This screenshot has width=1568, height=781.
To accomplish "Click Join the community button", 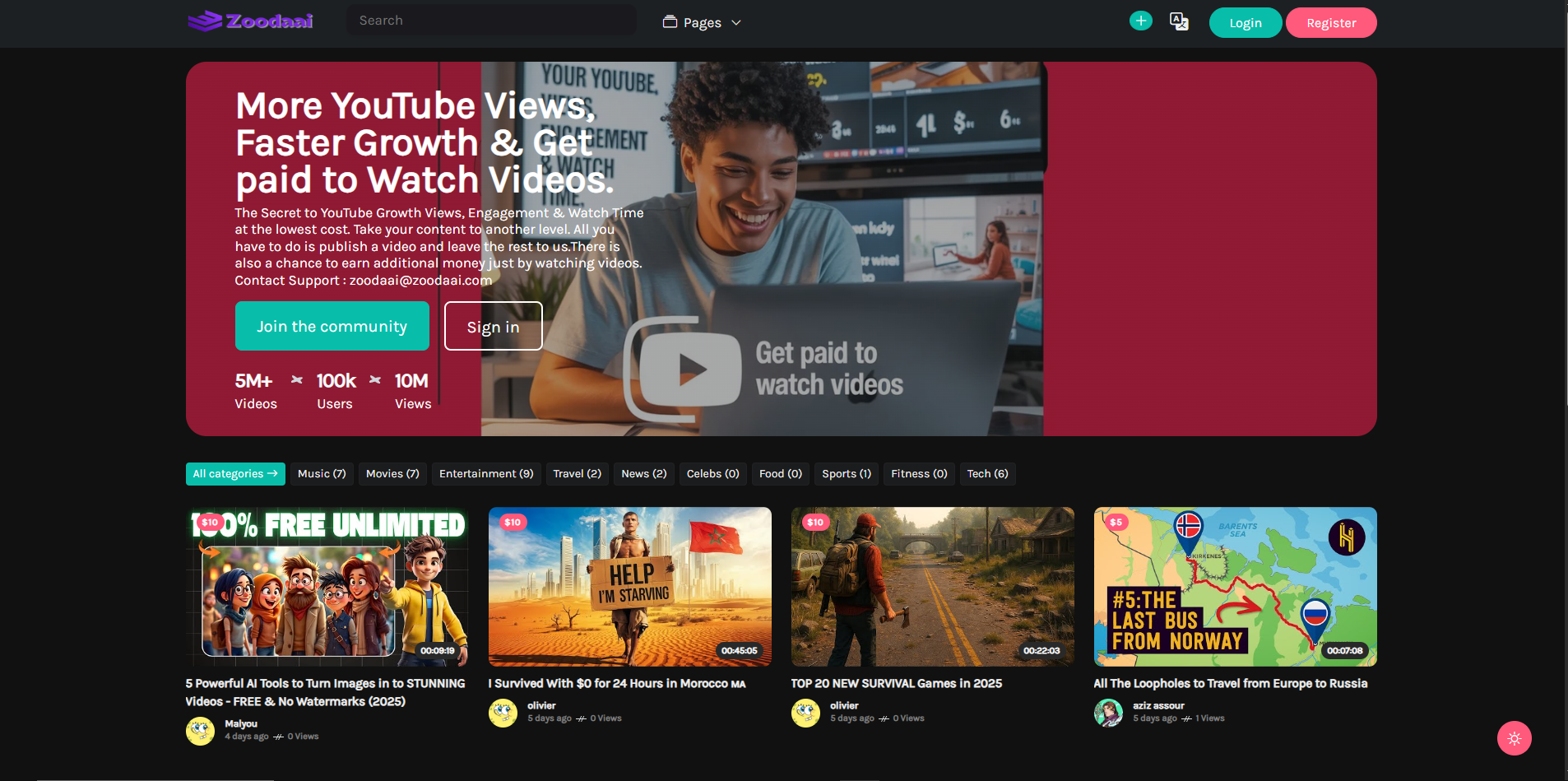I will [332, 326].
